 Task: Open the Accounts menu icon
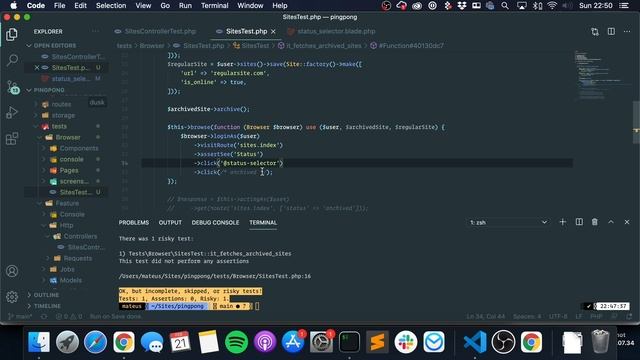(x=12, y=271)
